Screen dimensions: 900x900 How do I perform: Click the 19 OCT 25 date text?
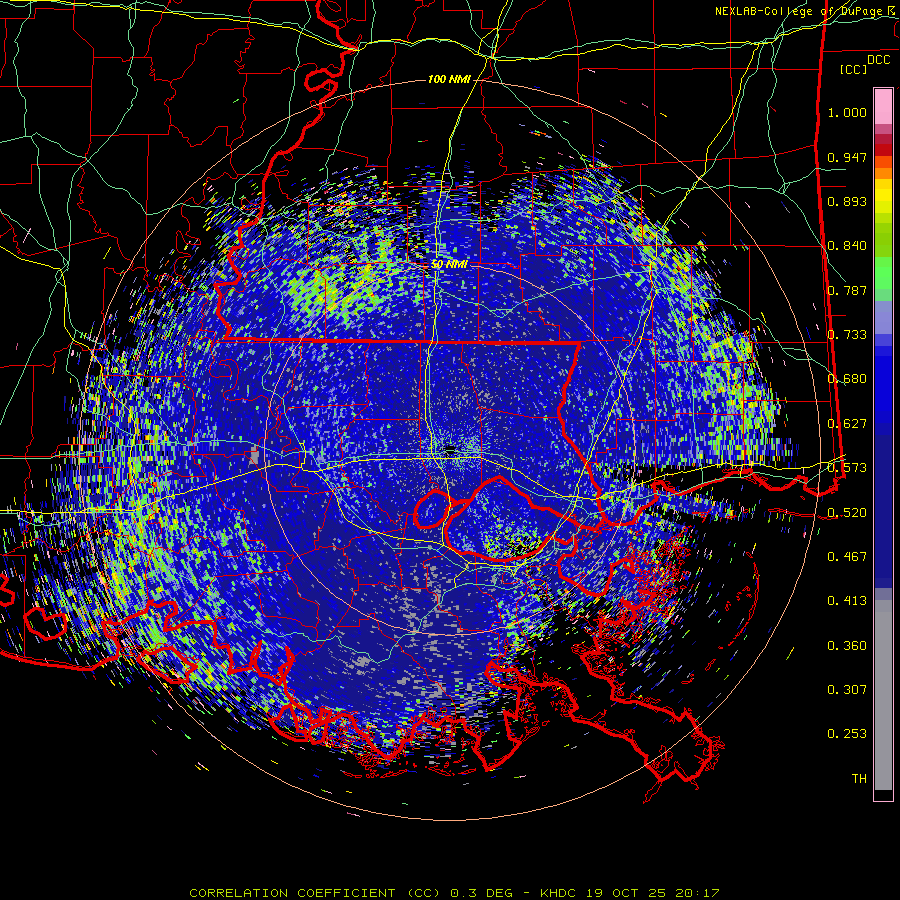coord(626,893)
